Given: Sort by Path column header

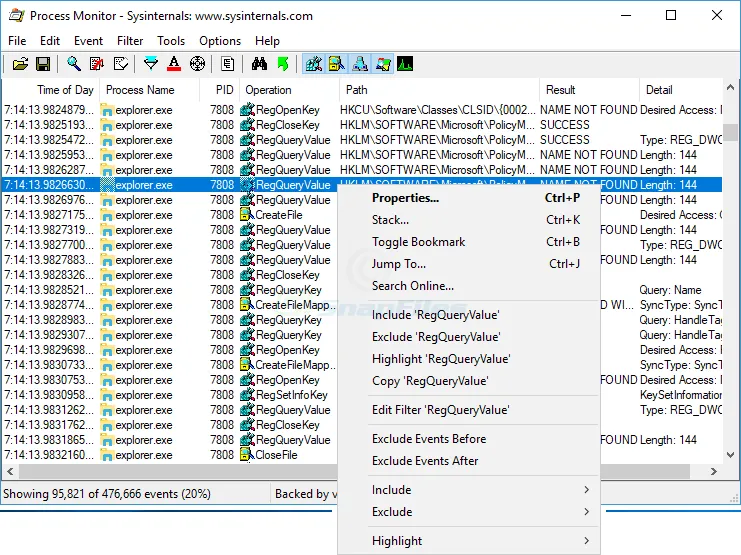Looking at the screenshot, I should [439, 90].
